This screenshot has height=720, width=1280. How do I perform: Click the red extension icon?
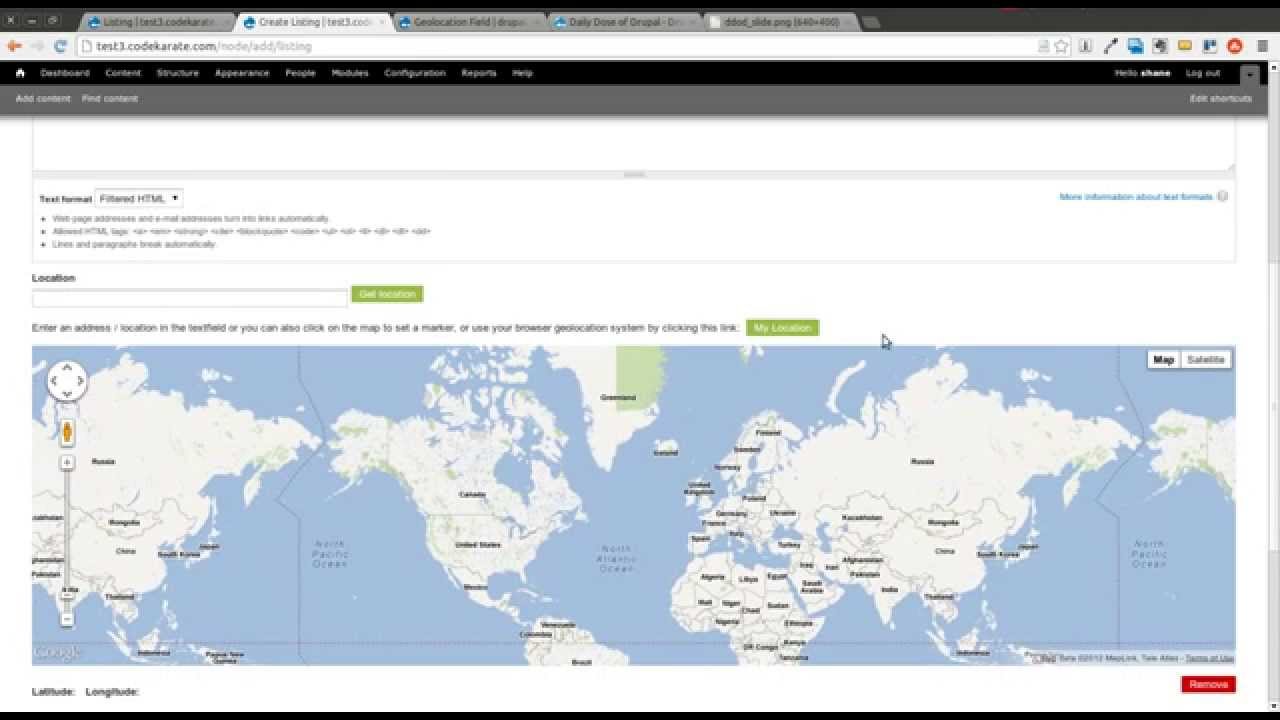tap(1235, 46)
